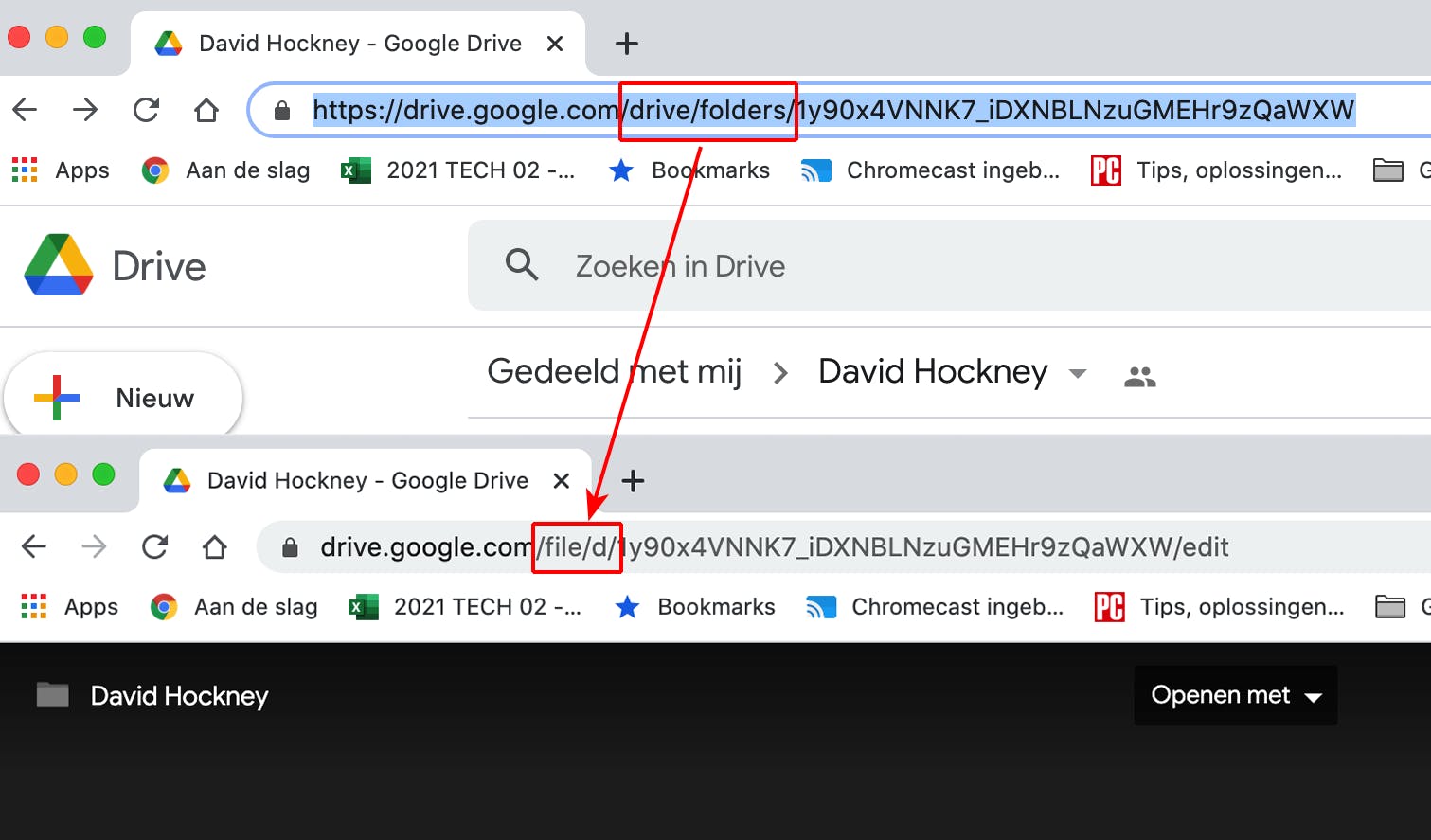Expand the David Hockney folder dropdown arrow
1431x840 pixels.
click(1077, 373)
